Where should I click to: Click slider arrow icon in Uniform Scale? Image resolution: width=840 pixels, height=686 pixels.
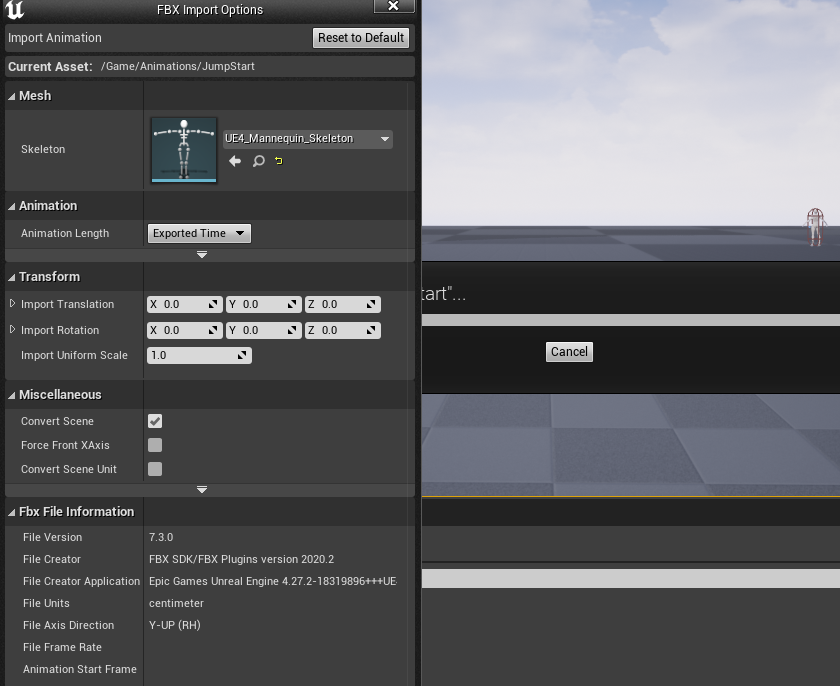(242, 355)
